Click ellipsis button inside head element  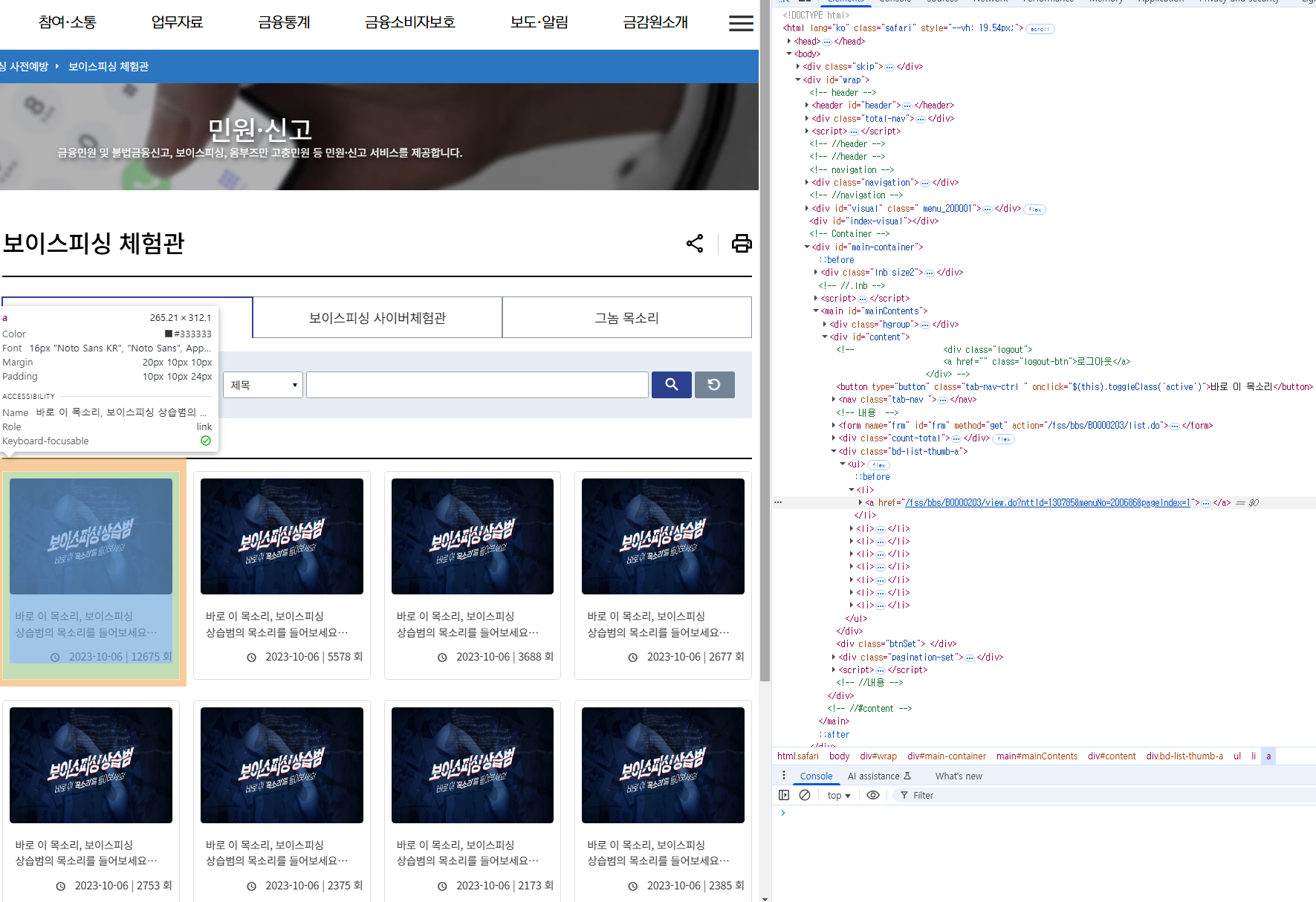point(827,42)
